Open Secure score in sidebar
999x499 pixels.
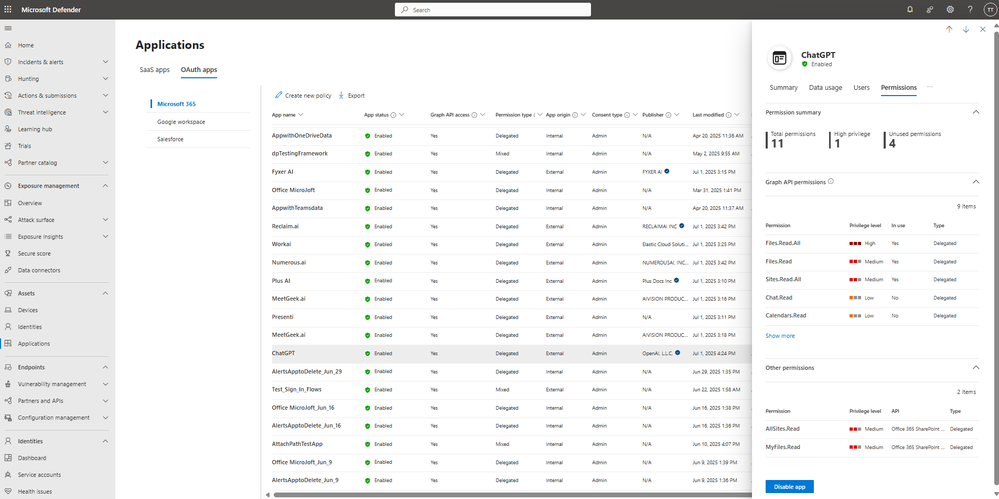[x=34, y=253]
